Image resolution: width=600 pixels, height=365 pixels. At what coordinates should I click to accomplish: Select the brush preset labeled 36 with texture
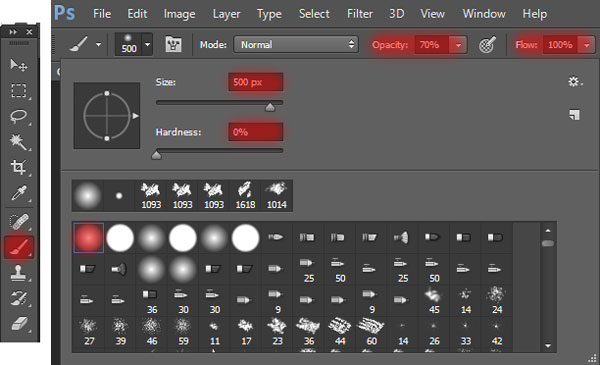coord(308,332)
